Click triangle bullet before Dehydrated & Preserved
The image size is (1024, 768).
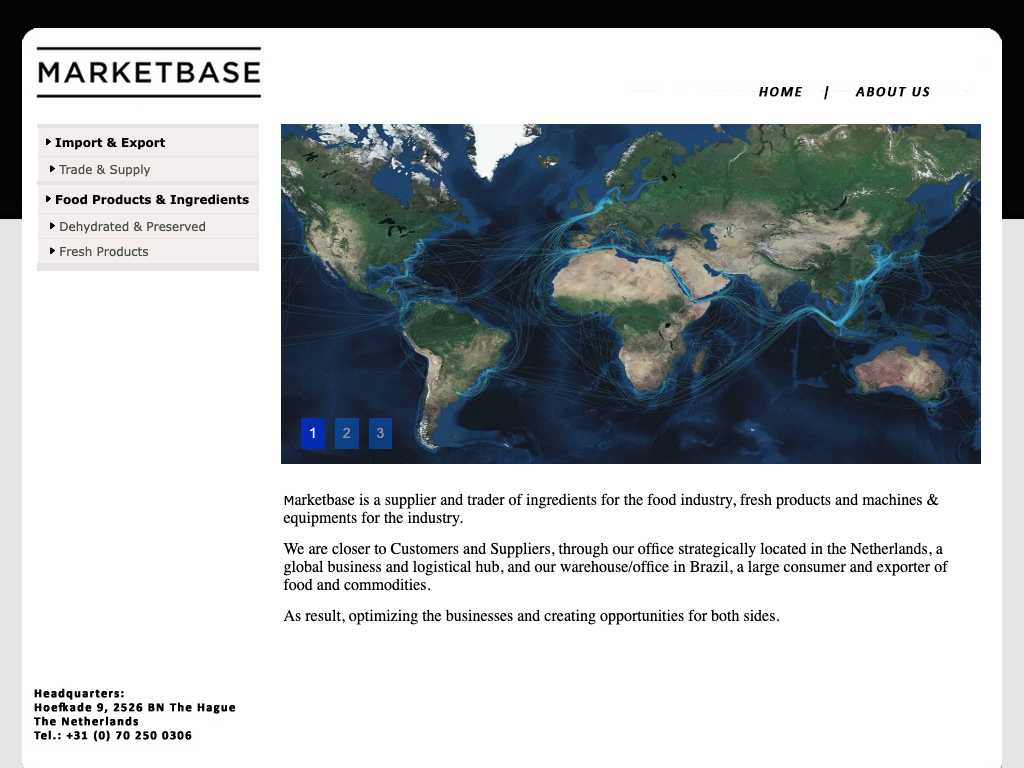coord(53,226)
